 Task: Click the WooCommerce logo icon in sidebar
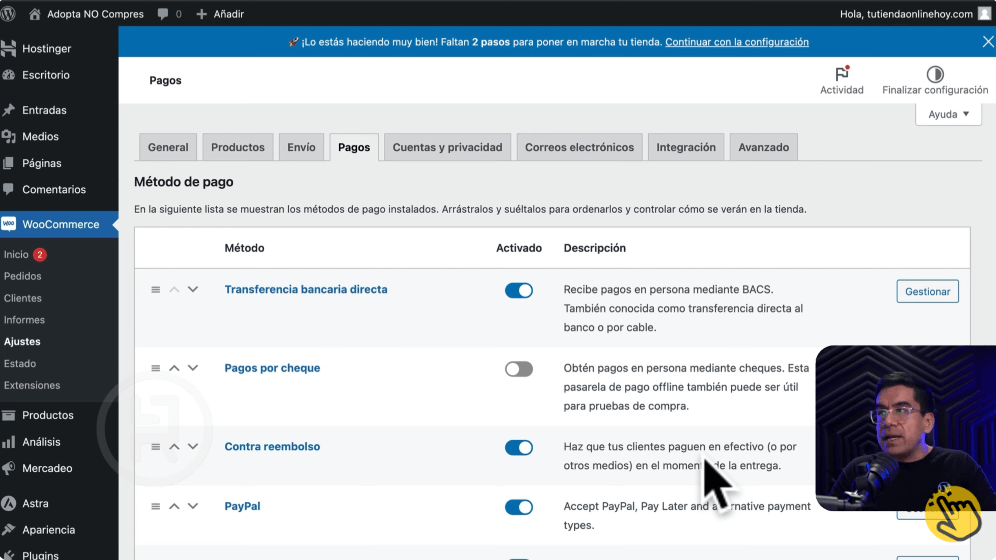[x=9, y=224]
